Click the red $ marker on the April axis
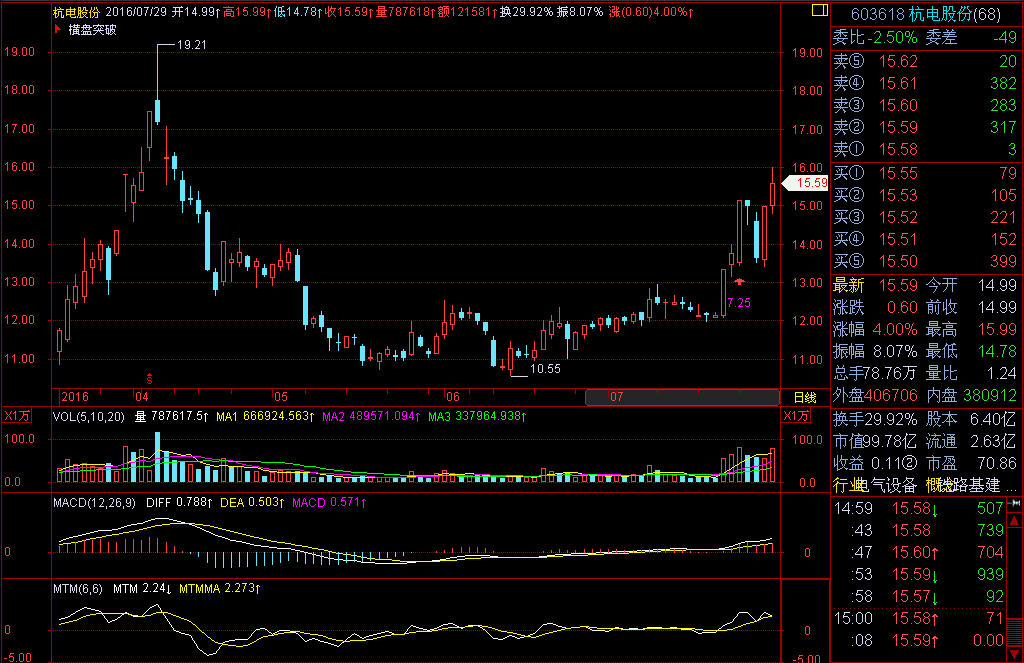1024x663 pixels. [150, 378]
